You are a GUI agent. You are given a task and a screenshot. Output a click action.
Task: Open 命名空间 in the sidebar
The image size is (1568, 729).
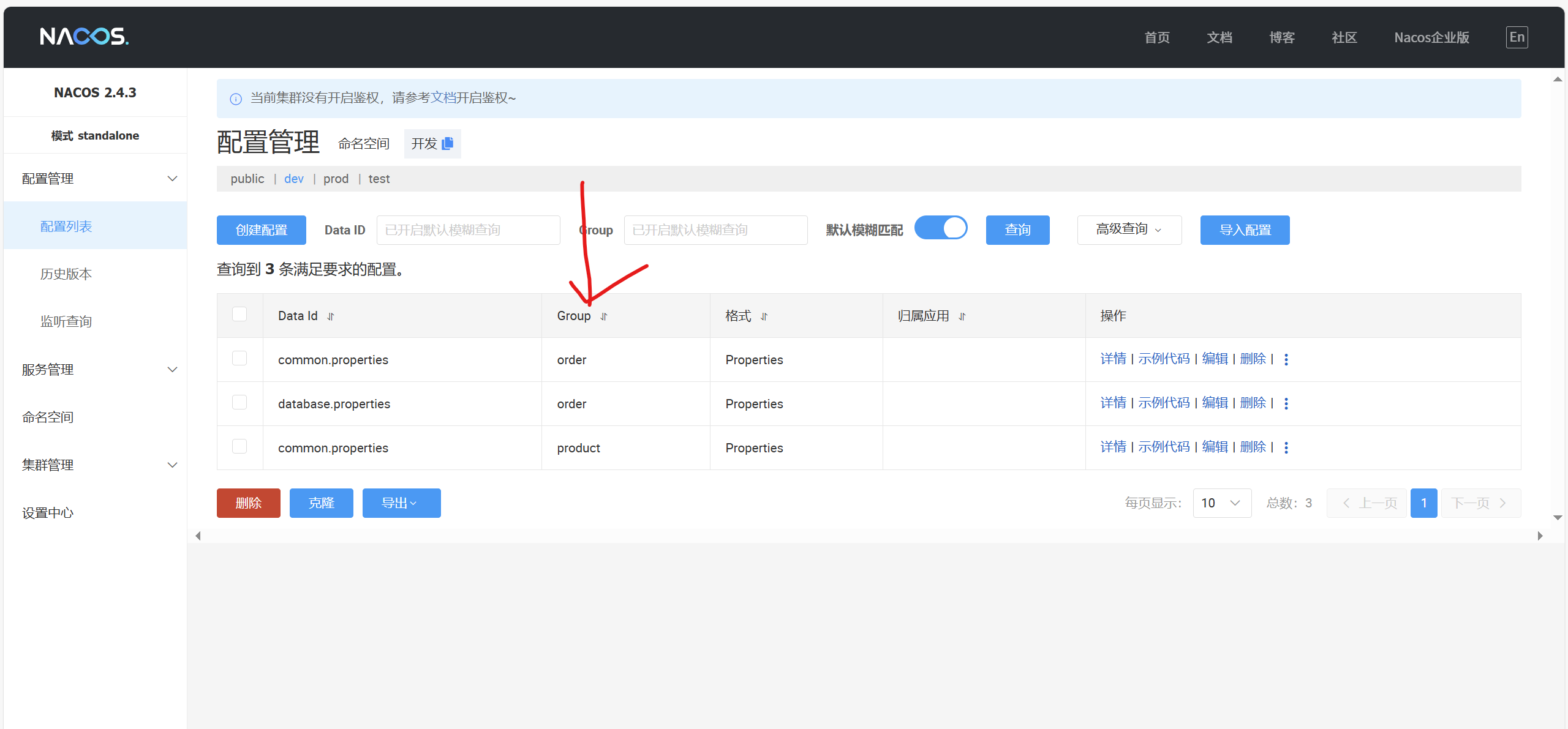pos(95,417)
